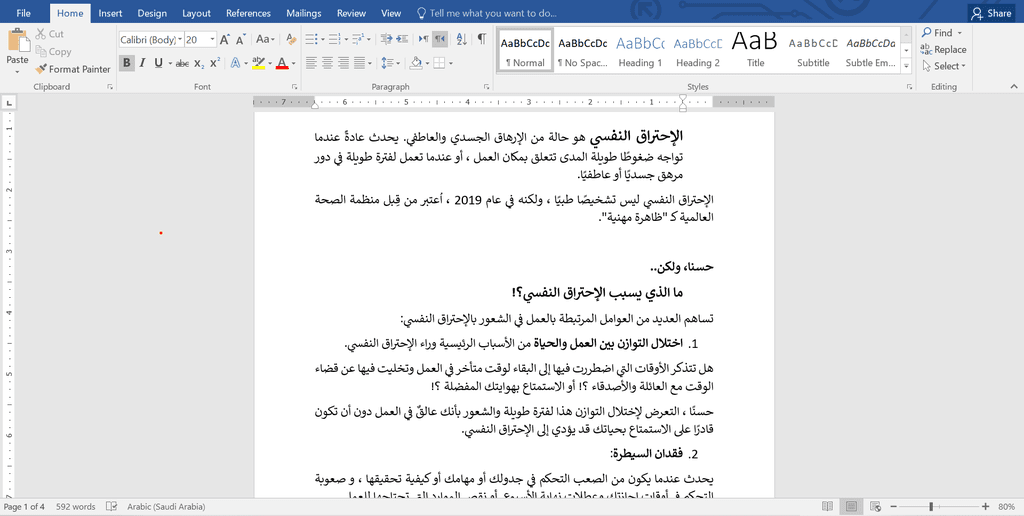Image resolution: width=1024 pixels, height=516 pixels.
Task: Toggle Print Layout view
Action: 851,506
